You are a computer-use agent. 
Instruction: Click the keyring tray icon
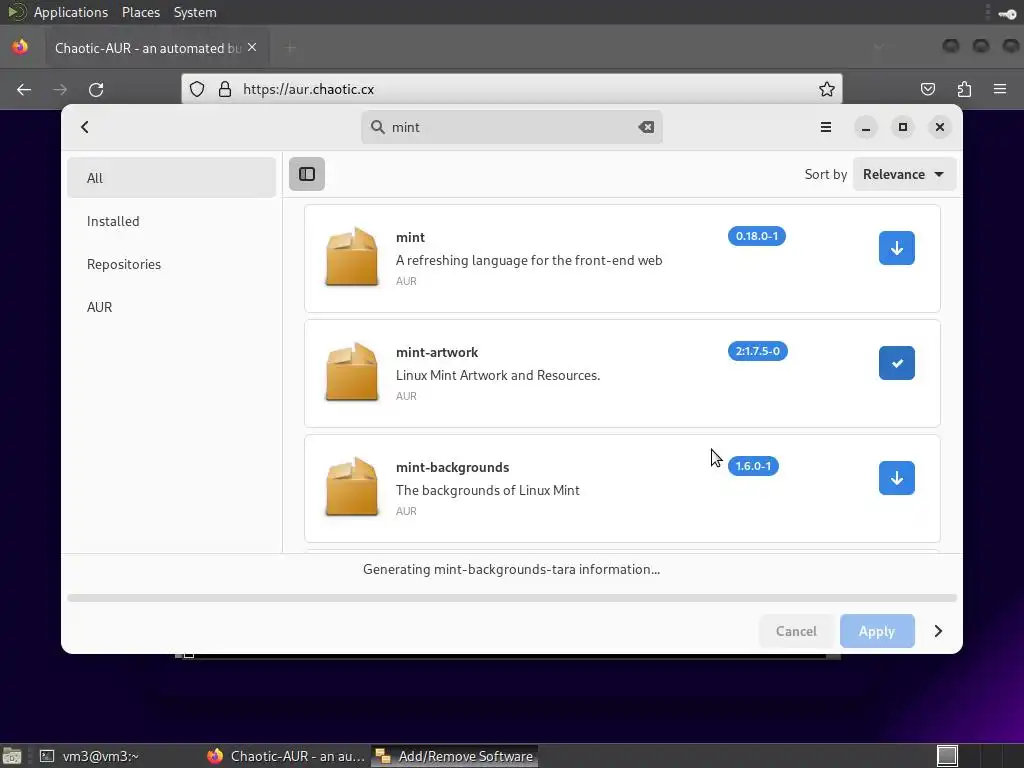1008,13
